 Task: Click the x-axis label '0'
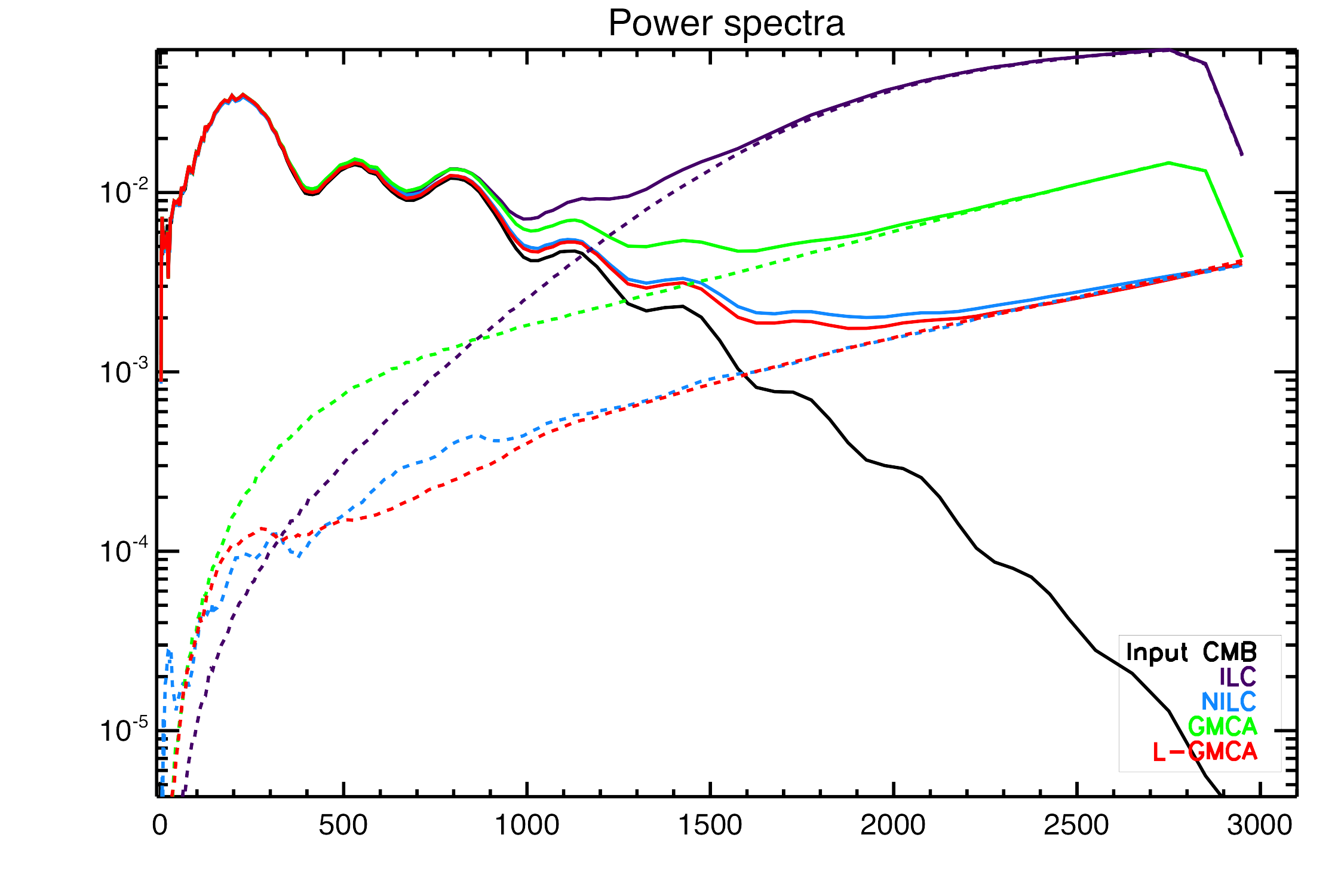click(159, 826)
